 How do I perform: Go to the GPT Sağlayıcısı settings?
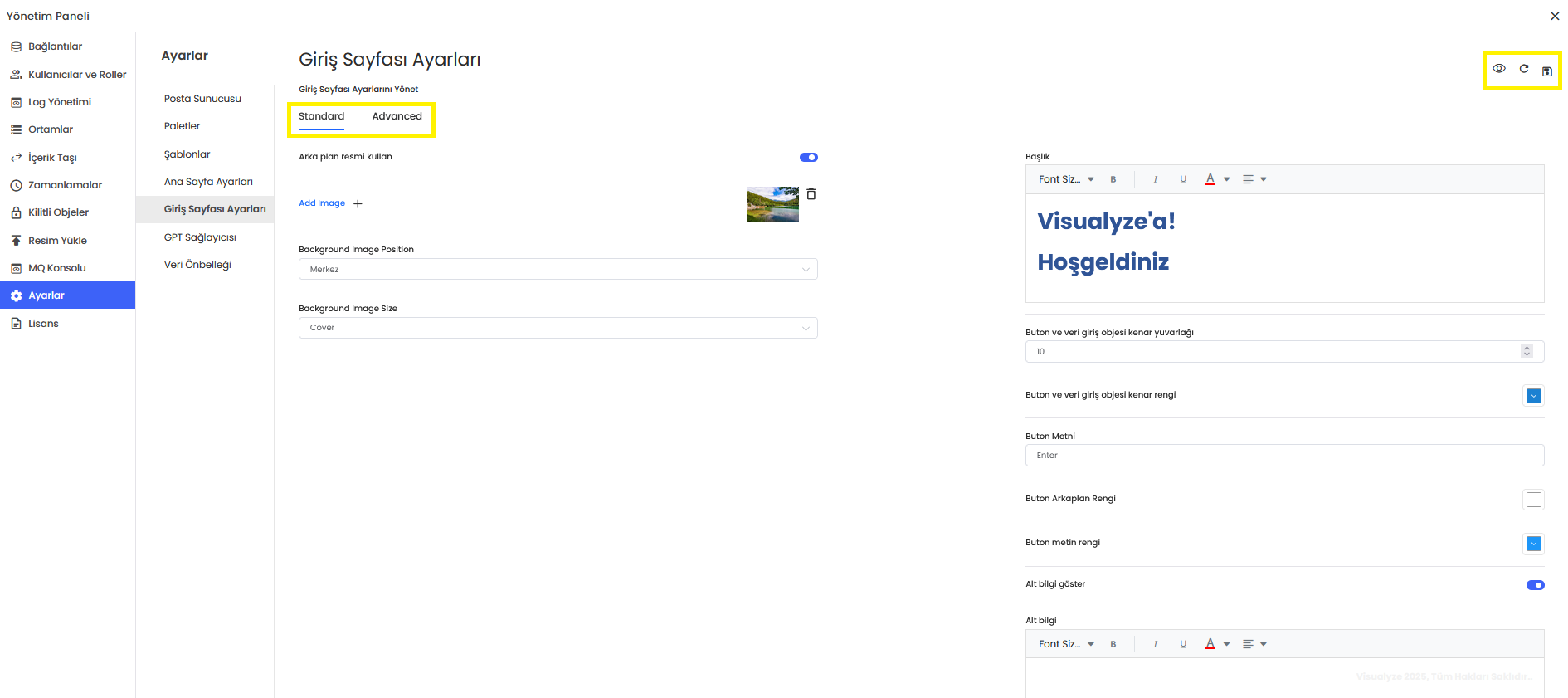(200, 237)
